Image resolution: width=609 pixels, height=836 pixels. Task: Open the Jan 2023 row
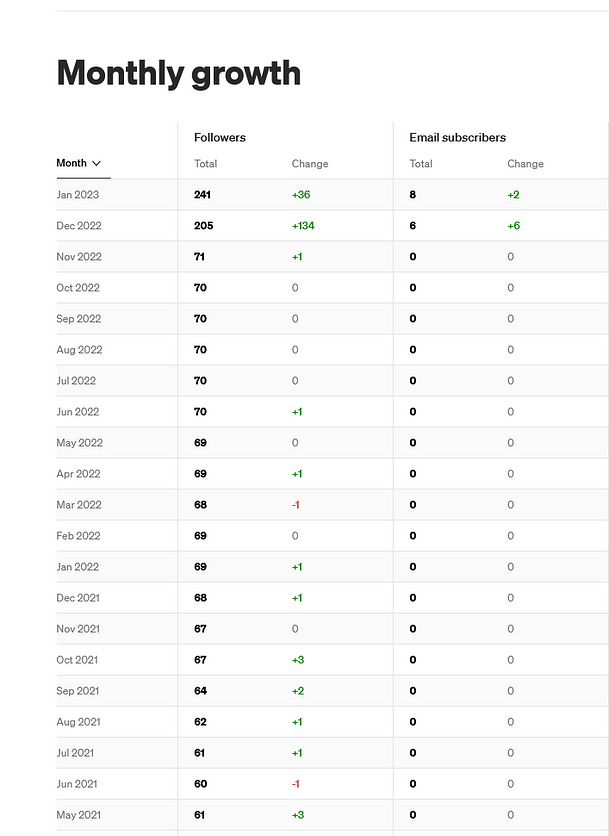pyautogui.click(x=78, y=194)
